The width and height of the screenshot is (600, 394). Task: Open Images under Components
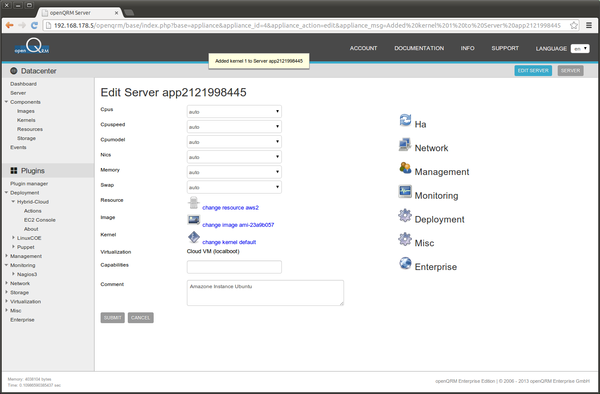pyautogui.click(x=26, y=111)
